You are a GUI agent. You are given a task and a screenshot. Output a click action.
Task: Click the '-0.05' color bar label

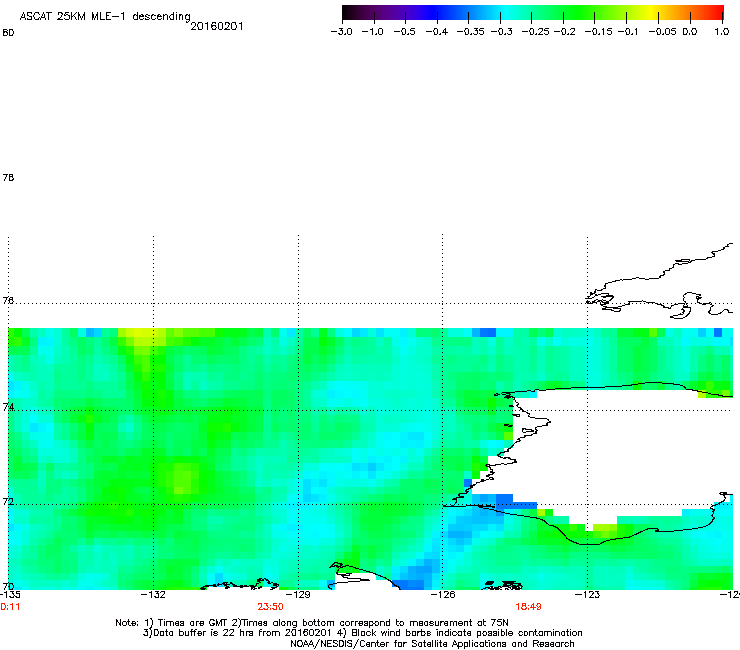[663, 32]
